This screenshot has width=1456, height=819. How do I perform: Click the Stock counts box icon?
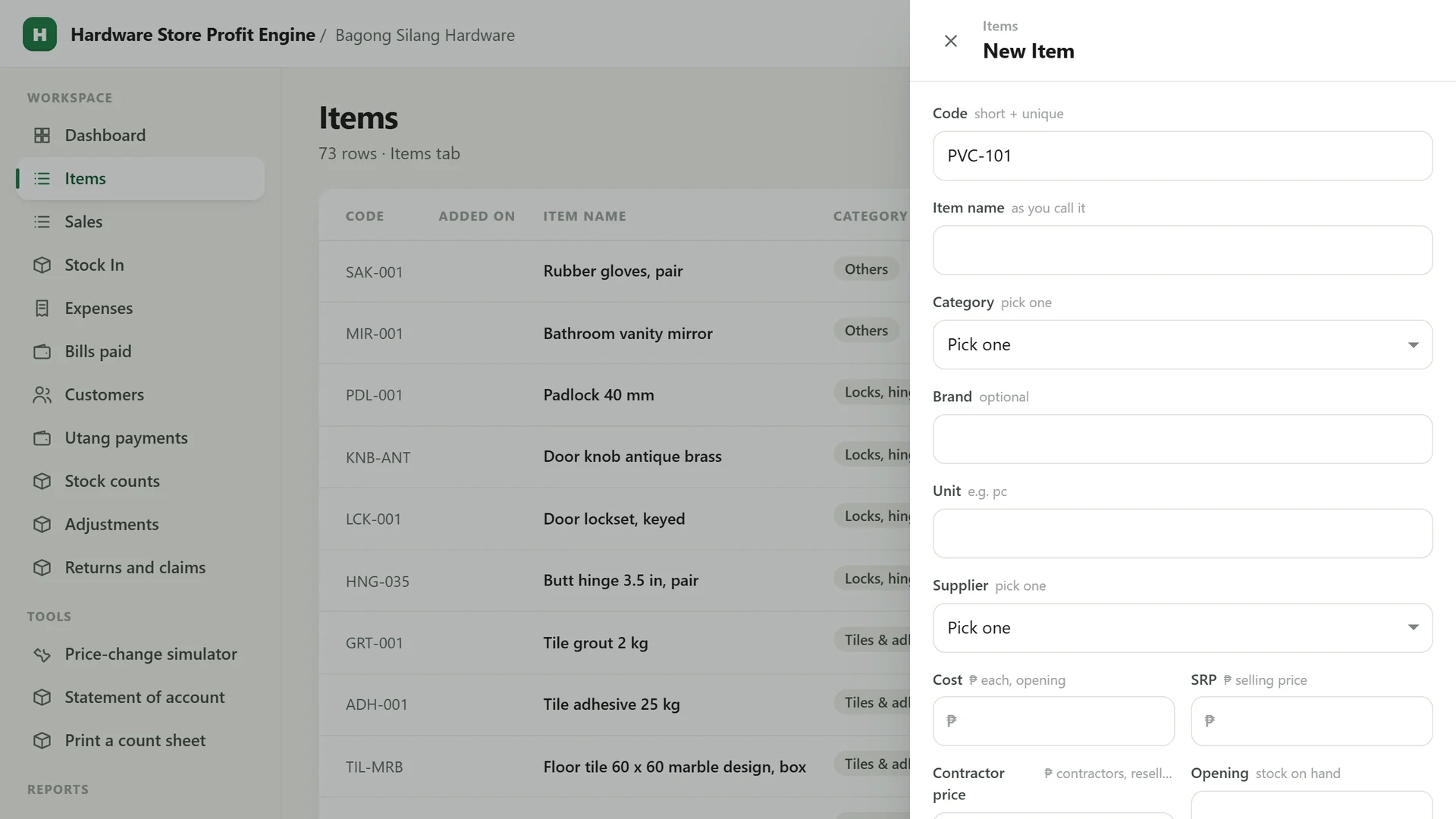[x=42, y=481]
